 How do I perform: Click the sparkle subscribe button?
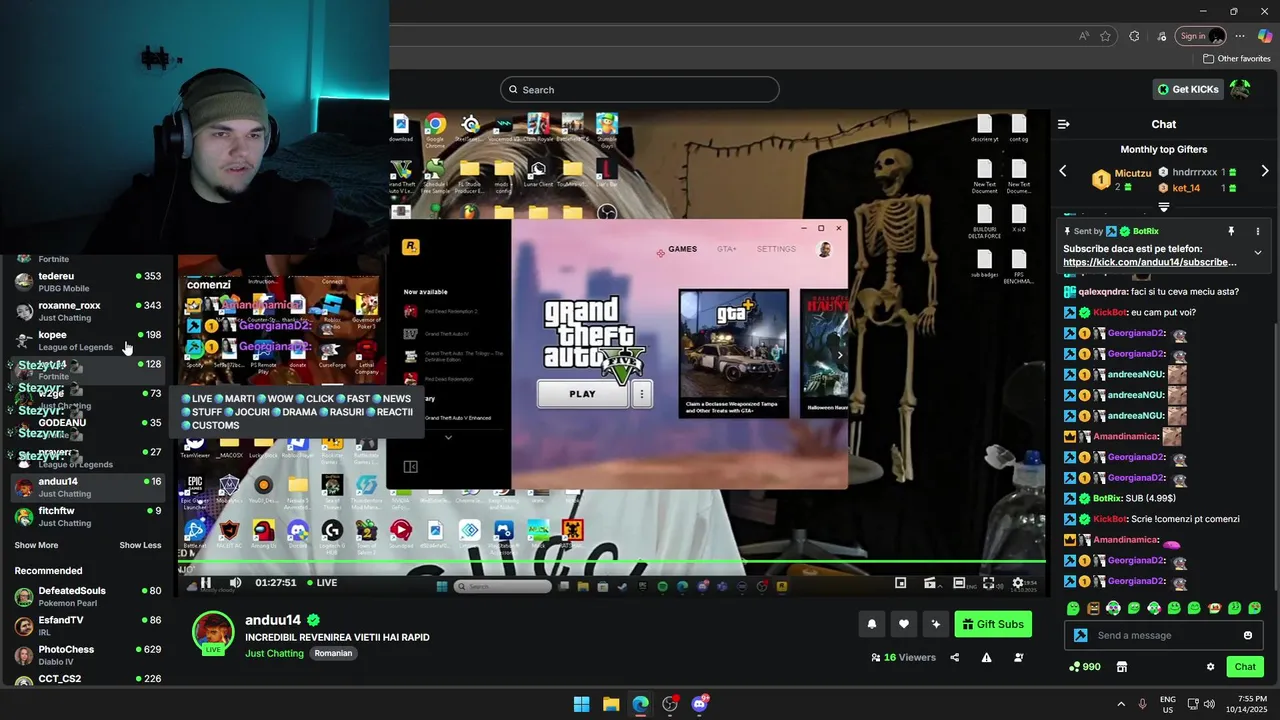[x=936, y=624]
